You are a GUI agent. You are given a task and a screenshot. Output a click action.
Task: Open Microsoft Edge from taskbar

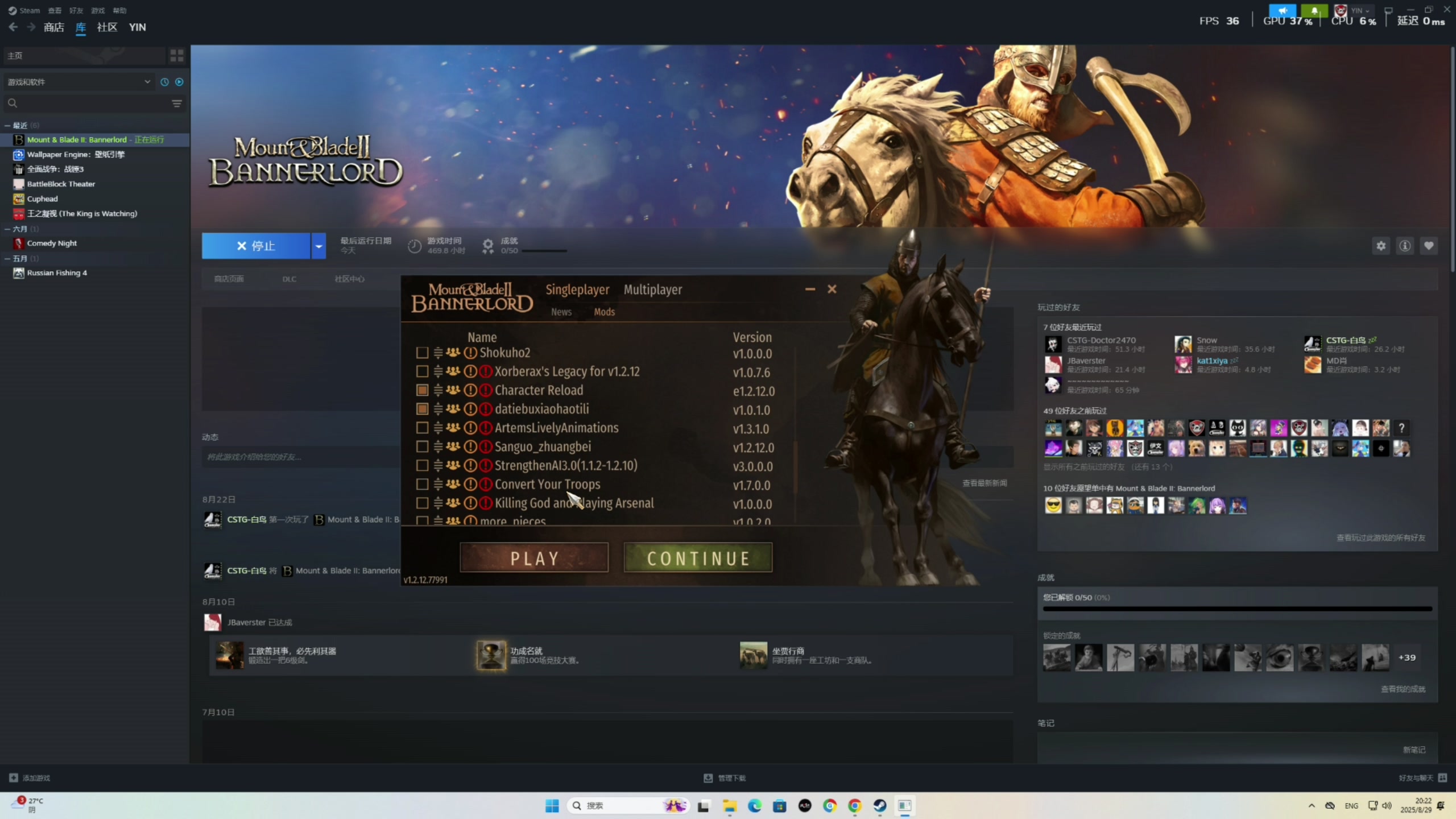pos(755,805)
